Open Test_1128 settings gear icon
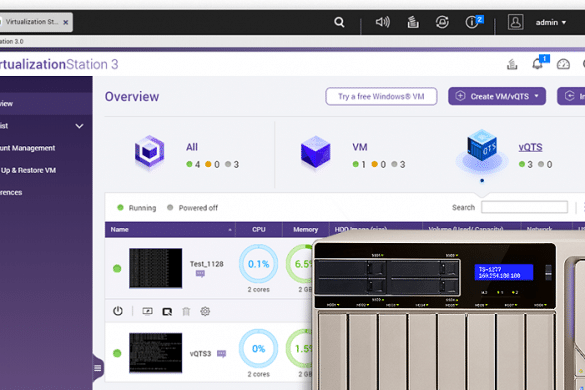The image size is (585, 390). pos(205,311)
